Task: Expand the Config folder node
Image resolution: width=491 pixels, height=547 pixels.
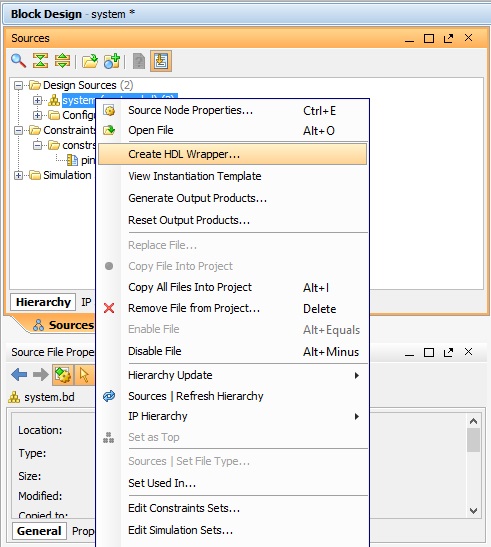Action: coord(37,115)
